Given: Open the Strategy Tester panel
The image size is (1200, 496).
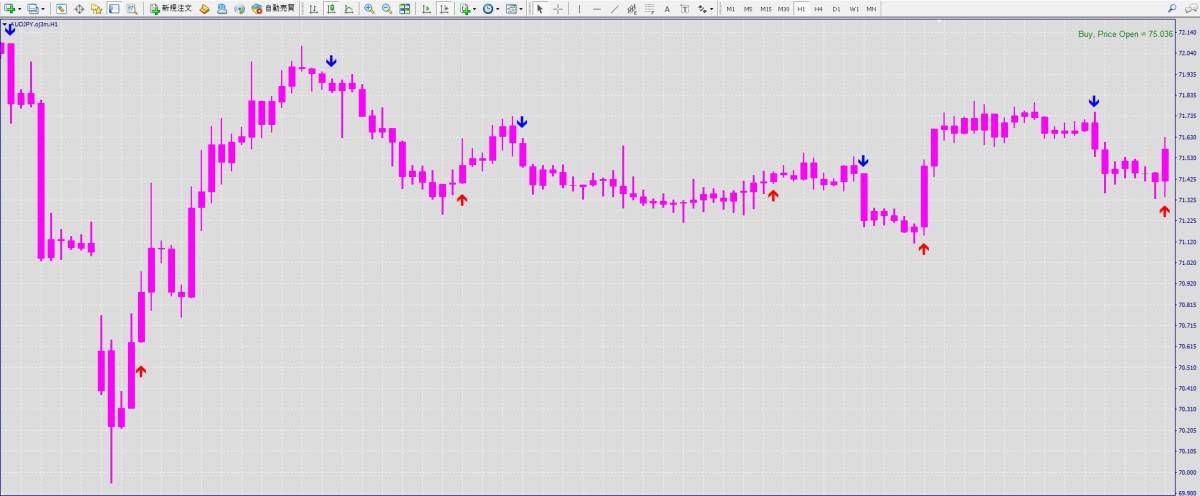Looking at the screenshot, I should click(x=131, y=9).
